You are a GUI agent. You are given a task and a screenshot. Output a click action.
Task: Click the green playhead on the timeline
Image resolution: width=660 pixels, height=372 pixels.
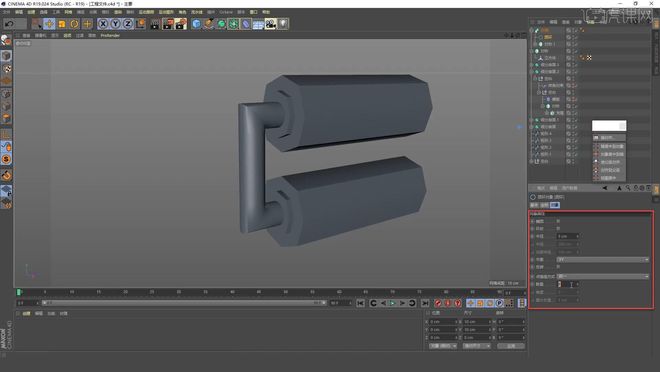[19, 292]
